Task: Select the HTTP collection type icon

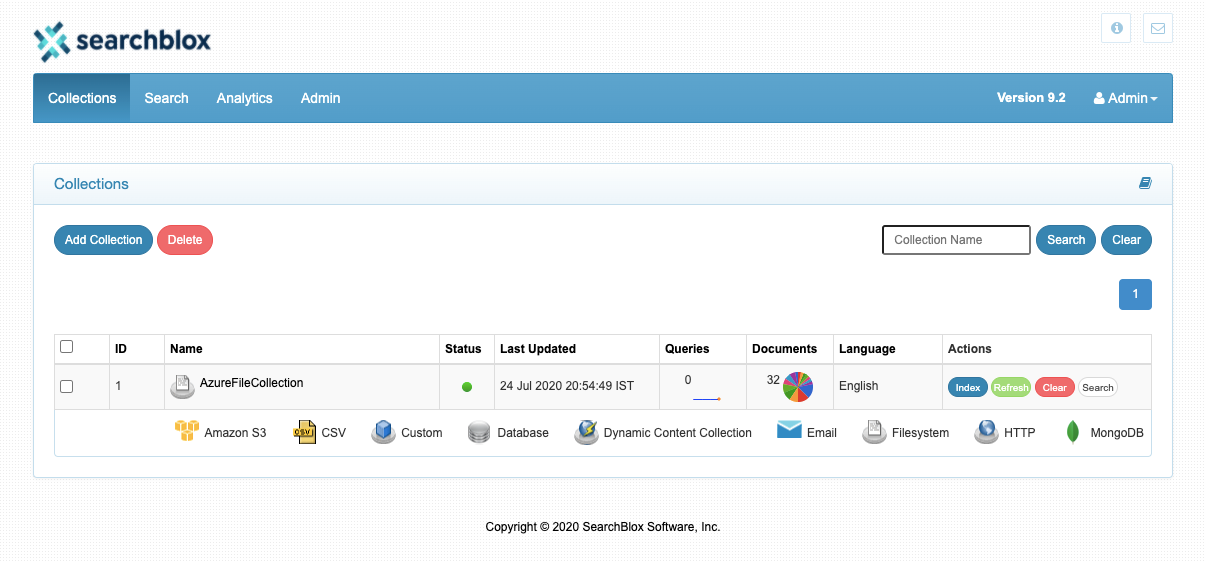Action: [x=986, y=432]
